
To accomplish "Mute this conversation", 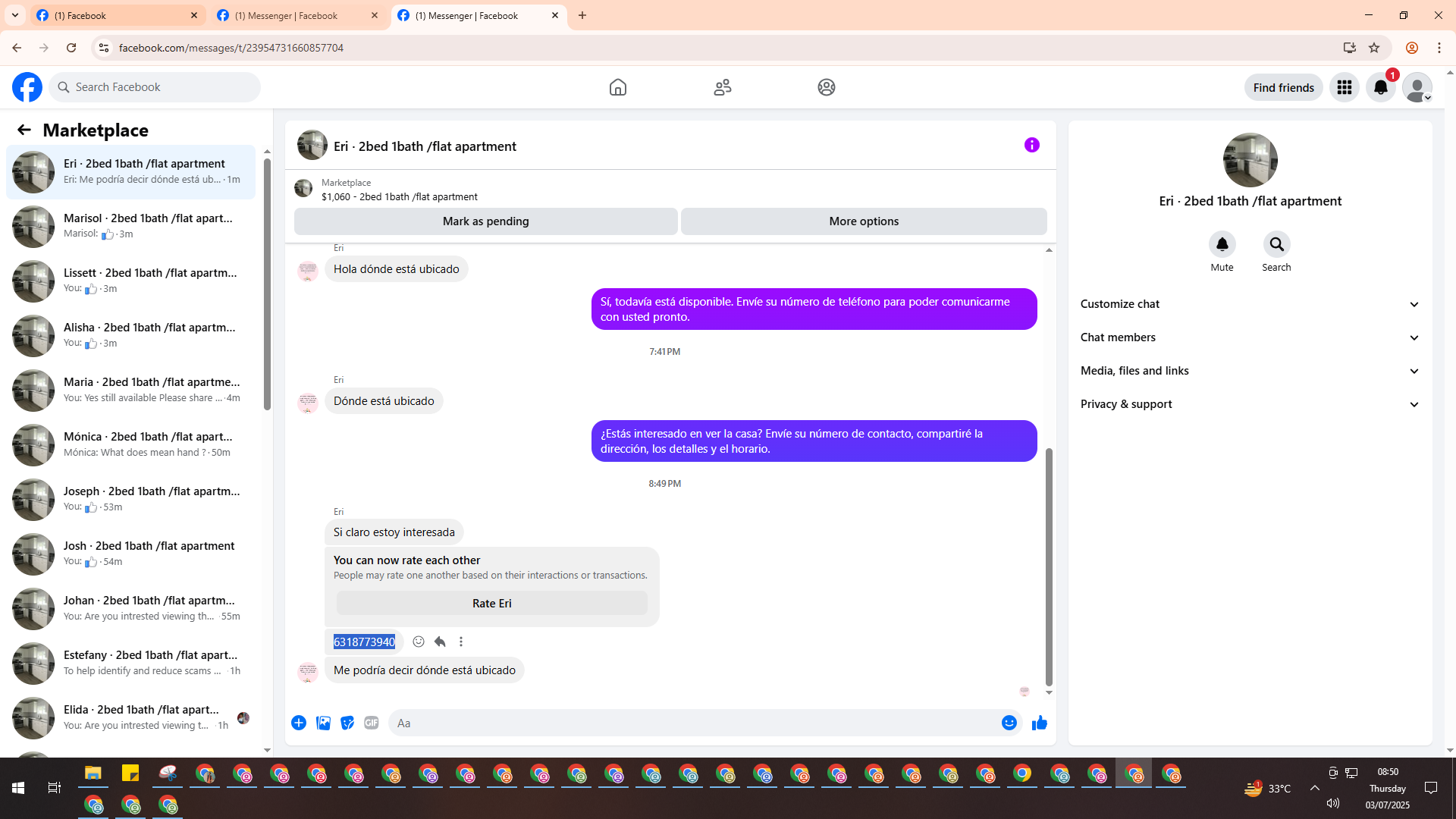I will [1222, 244].
